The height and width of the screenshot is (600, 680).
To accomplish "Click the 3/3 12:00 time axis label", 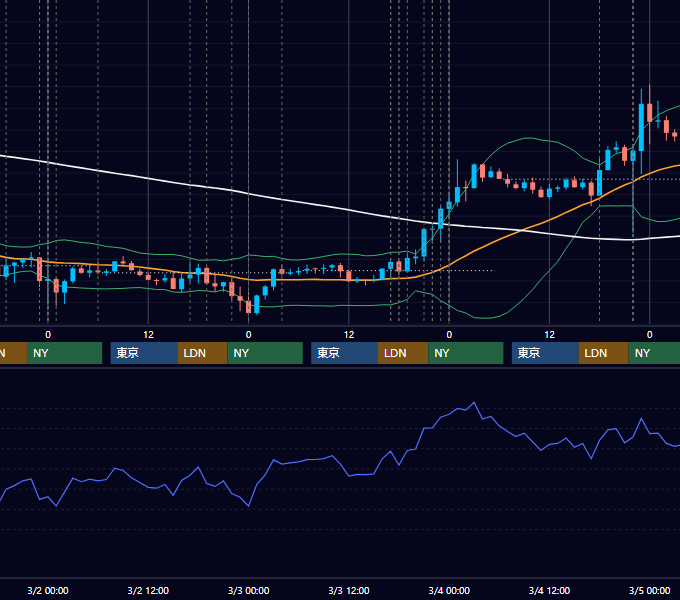I will [349, 590].
